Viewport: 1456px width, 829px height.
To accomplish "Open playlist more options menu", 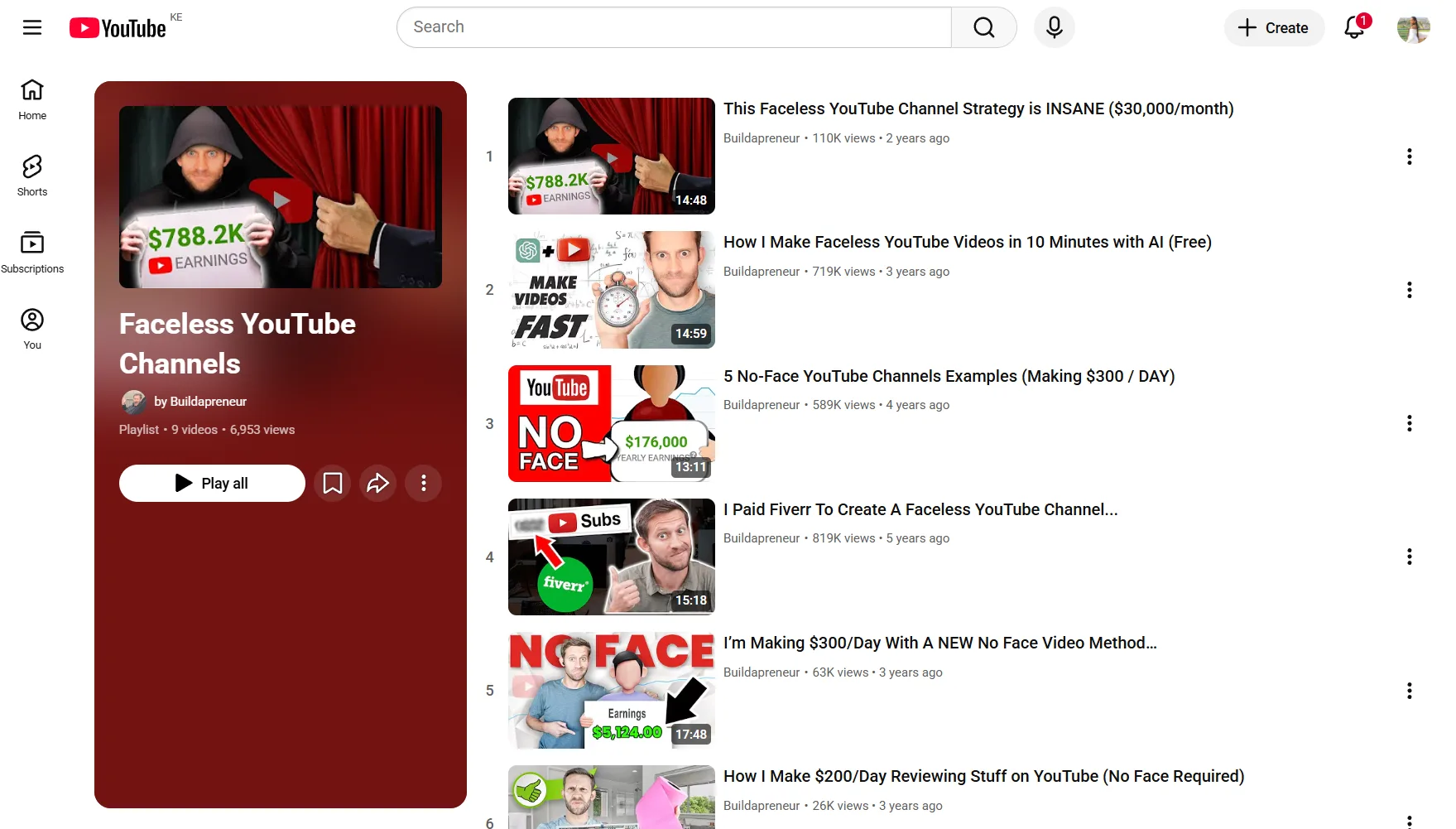I will [424, 483].
